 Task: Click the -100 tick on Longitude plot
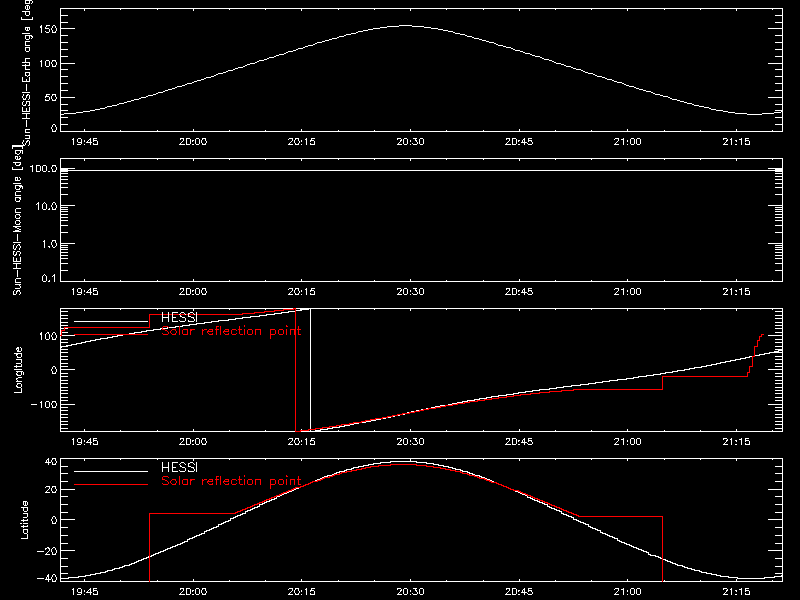tap(44, 404)
